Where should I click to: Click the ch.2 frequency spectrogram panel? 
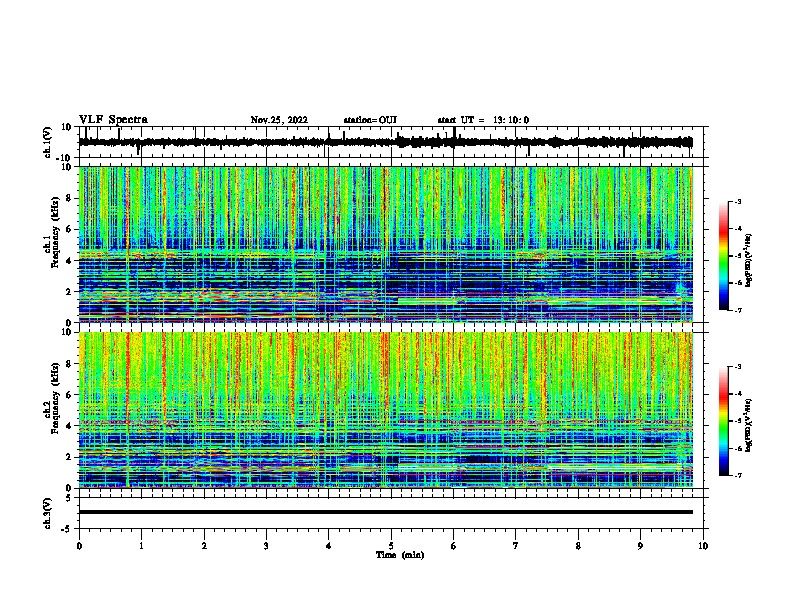pyautogui.click(x=386, y=410)
